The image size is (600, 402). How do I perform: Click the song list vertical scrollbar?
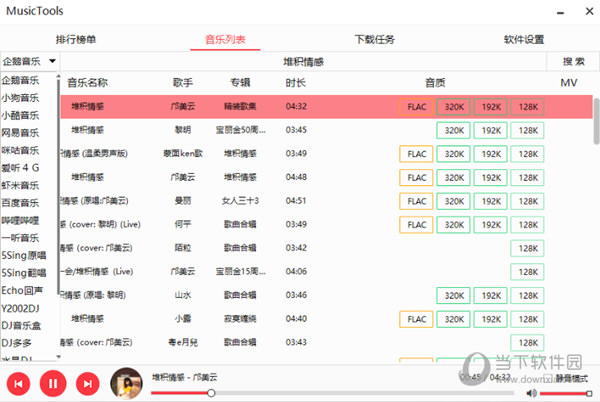coord(596,121)
